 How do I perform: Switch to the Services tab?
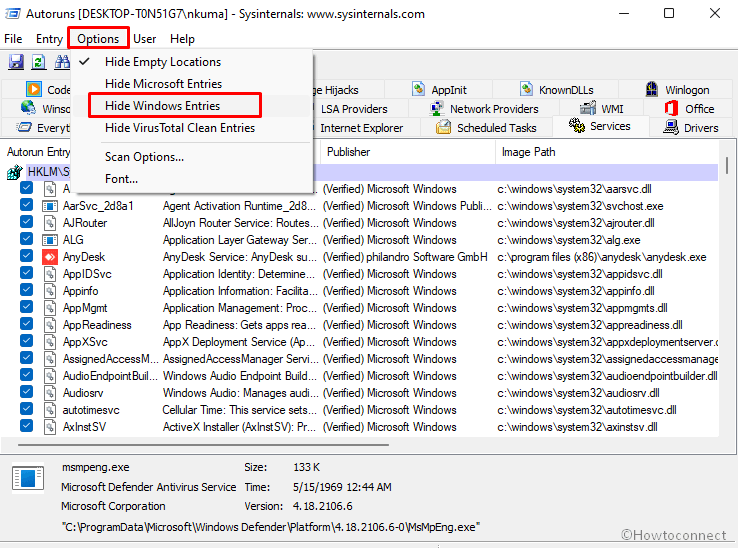600,126
